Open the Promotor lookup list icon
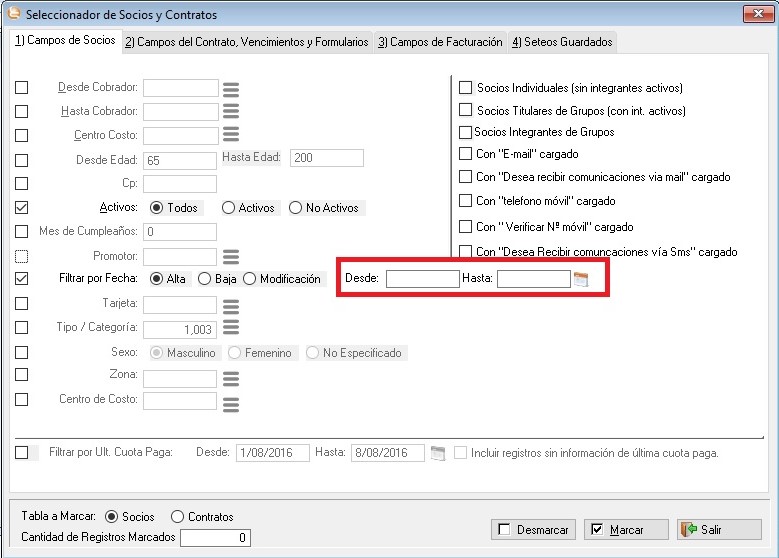This screenshot has width=779, height=558. [x=231, y=257]
